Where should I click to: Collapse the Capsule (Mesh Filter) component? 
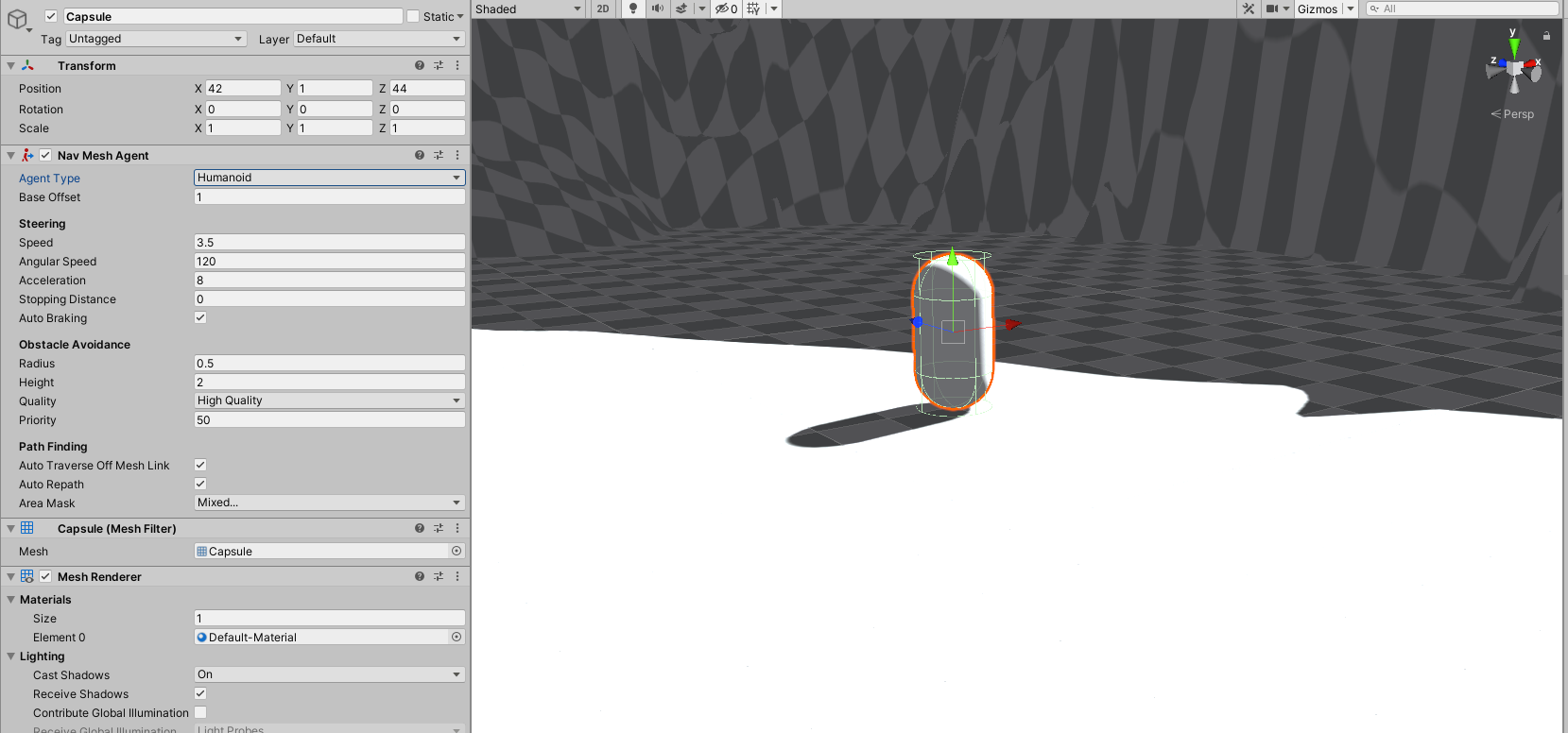(10, 528)
